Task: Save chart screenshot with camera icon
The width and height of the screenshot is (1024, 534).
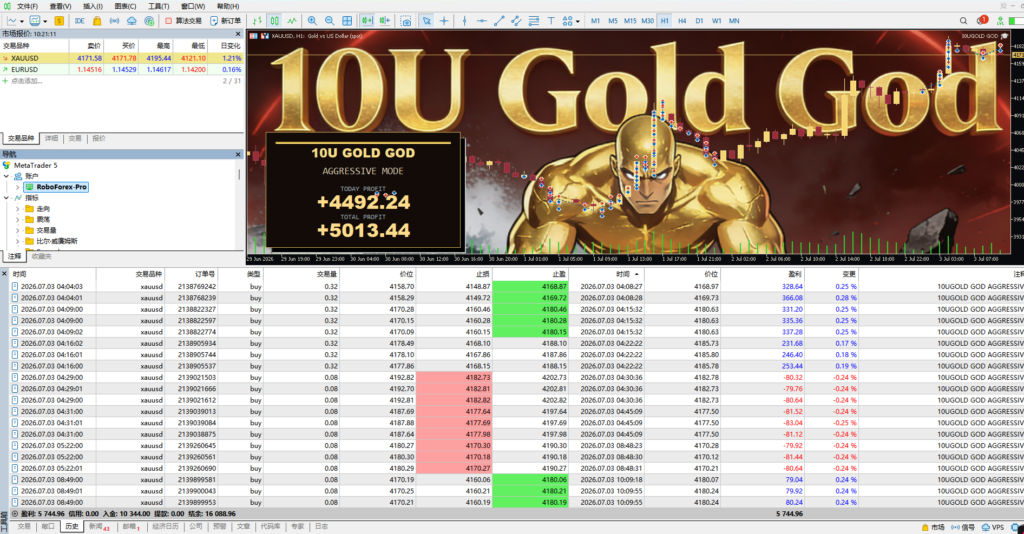Action: click(406, 21)
